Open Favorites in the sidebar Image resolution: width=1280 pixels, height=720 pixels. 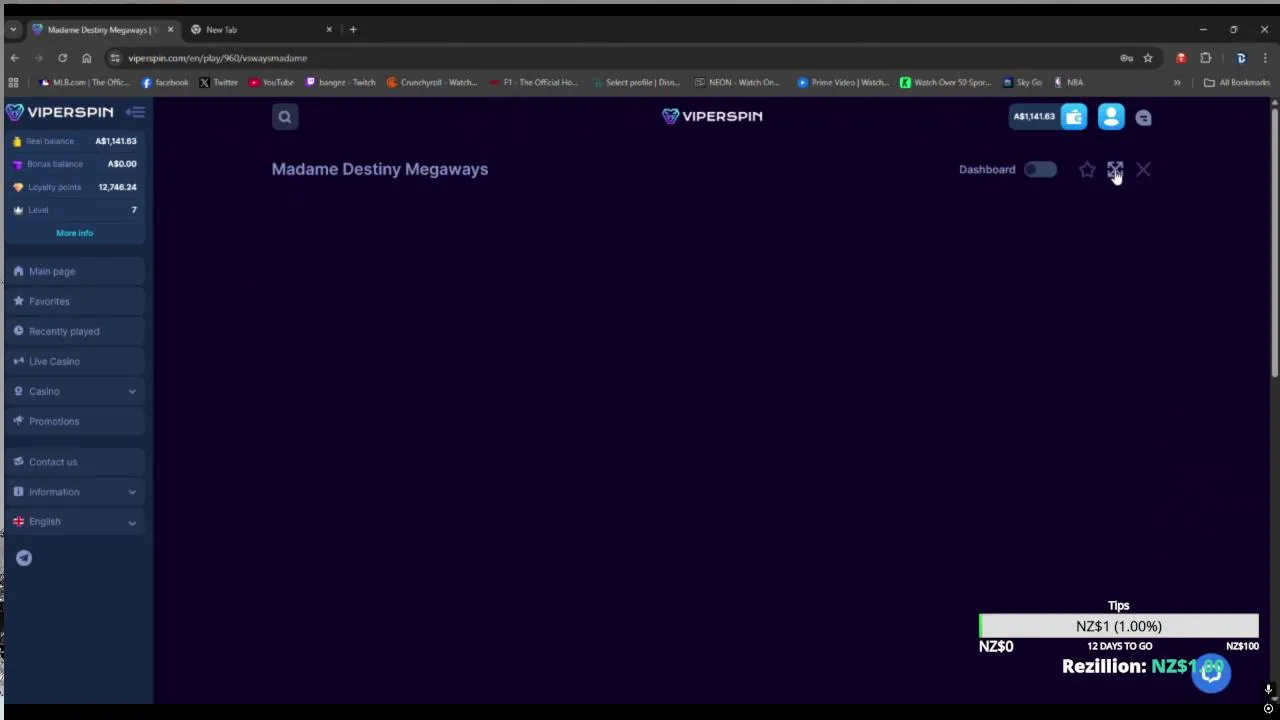[x=75, y=301]
